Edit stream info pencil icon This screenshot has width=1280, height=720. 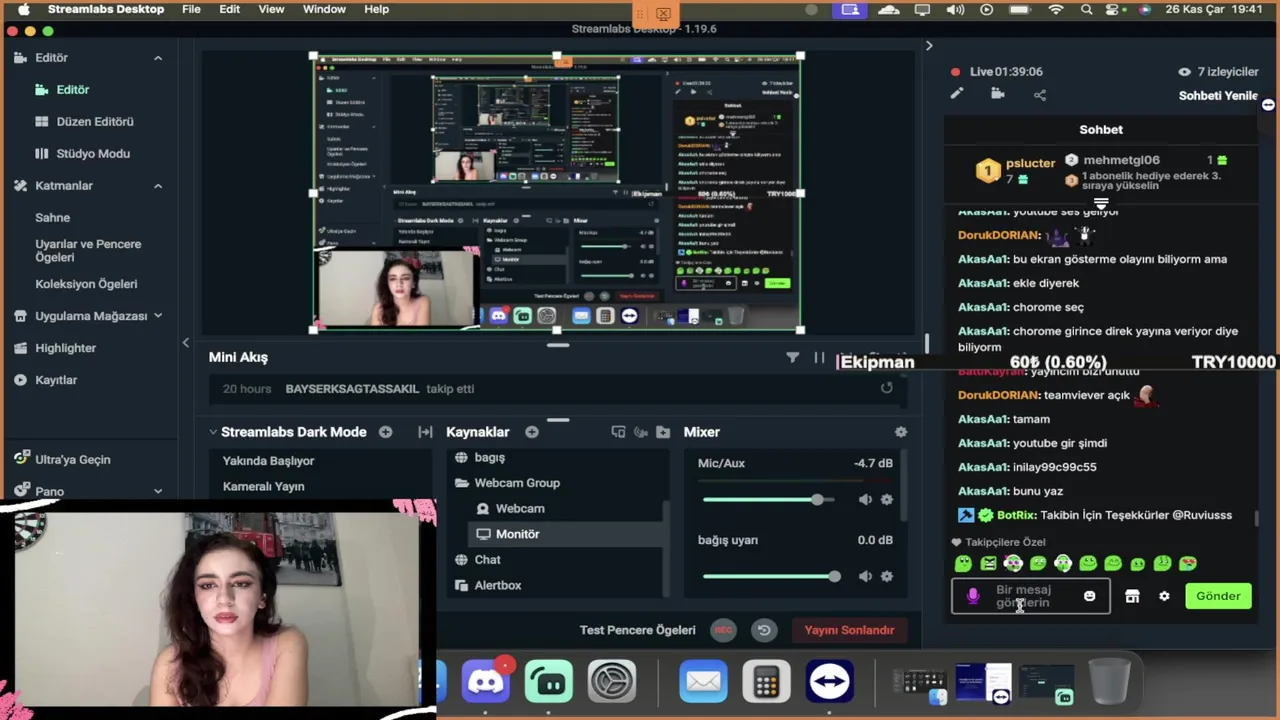(957, 94)
